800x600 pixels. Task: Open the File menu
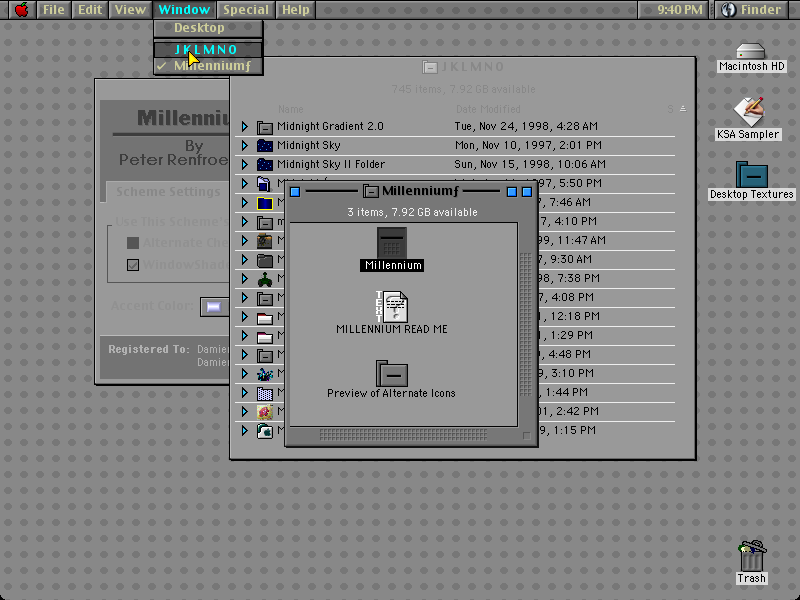(54, 10)
